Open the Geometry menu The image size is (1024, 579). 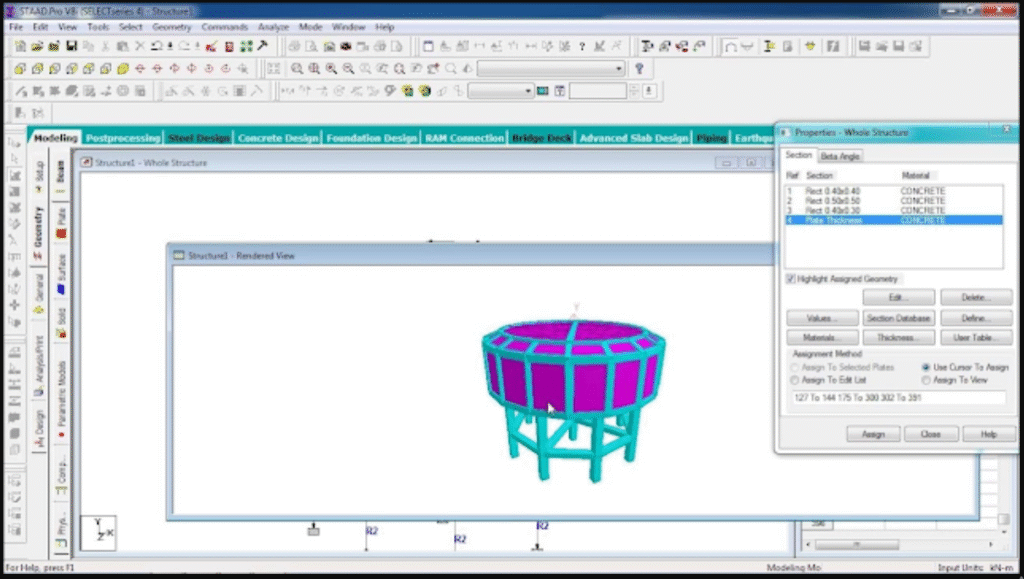pyautogui.click(x=171, y=27)
